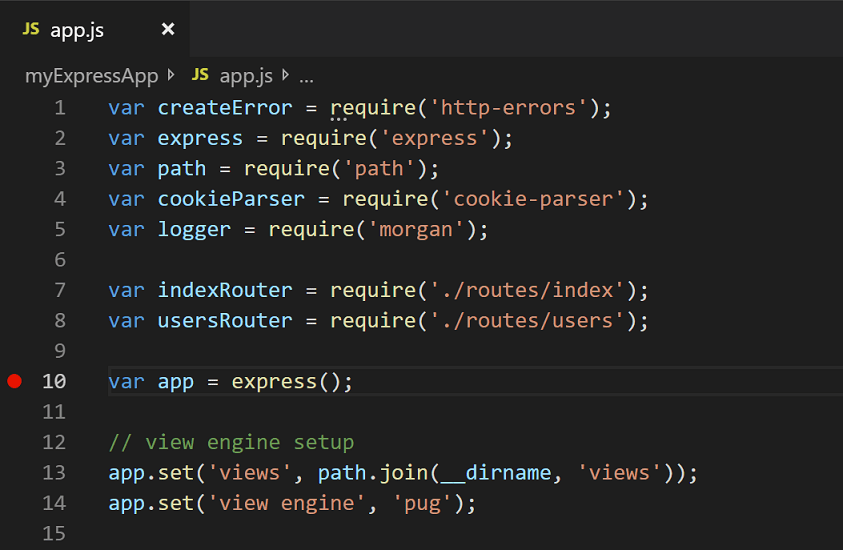Click the '// view engine setup' comment
The height and width of the screenshot is (550, 843).
(x=231, y=442)
